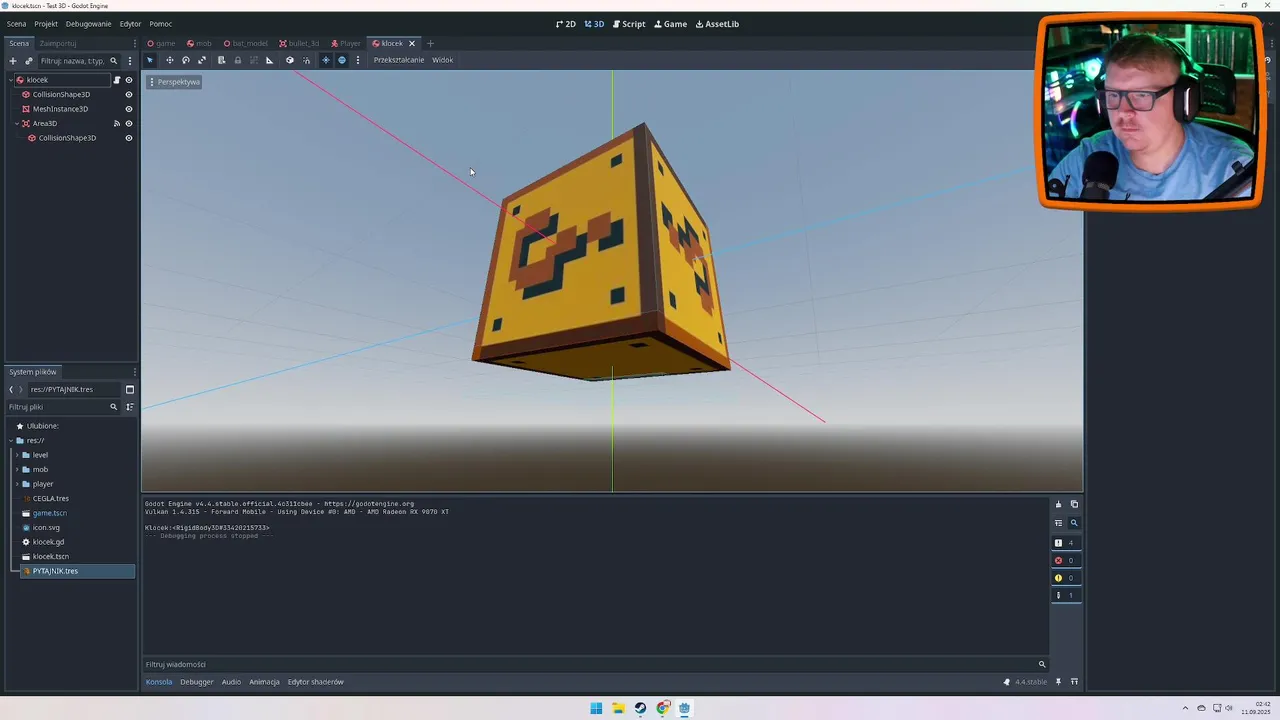The height and width of the screenshot is (720, 1280).
Task: Open the Przekształcanie menu
Action: point(399,60)
